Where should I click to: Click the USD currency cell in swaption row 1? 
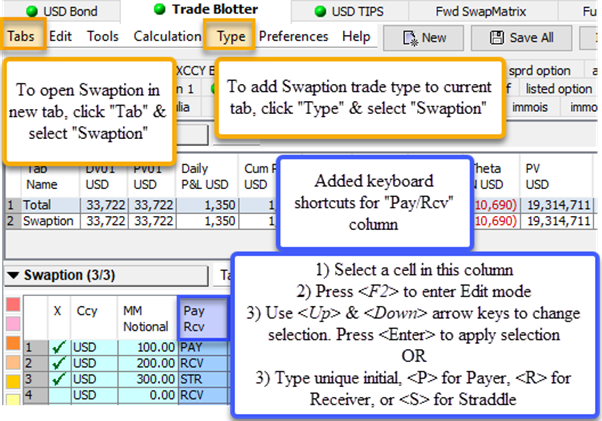click(x=94, y=347)
